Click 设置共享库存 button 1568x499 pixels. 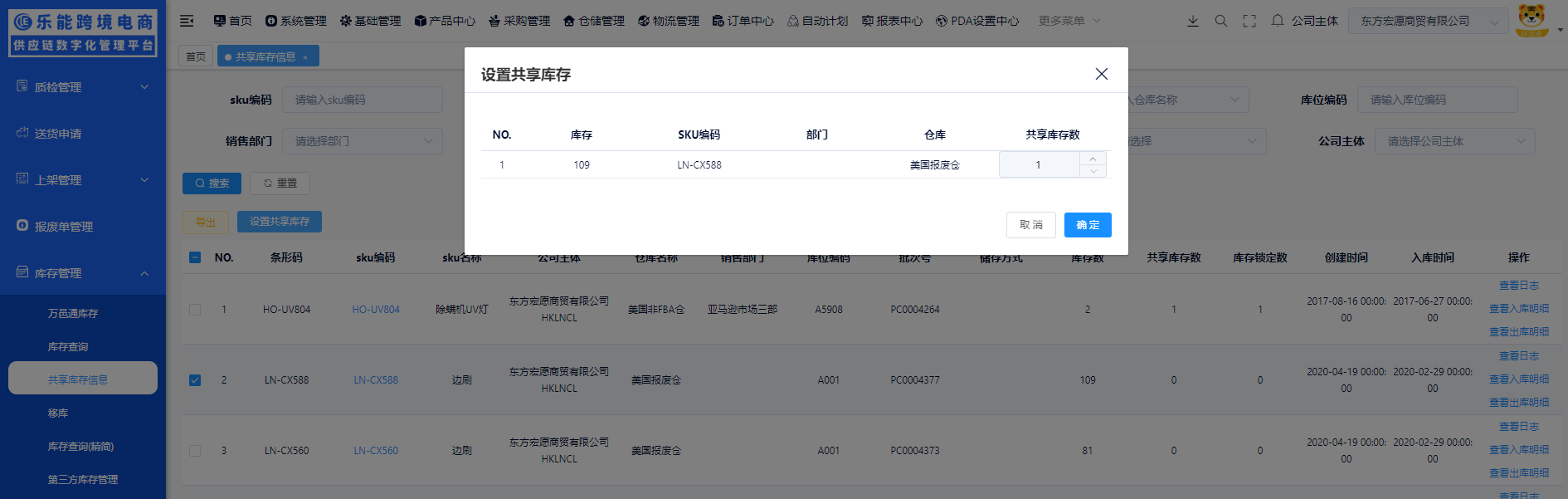point(280,222)
